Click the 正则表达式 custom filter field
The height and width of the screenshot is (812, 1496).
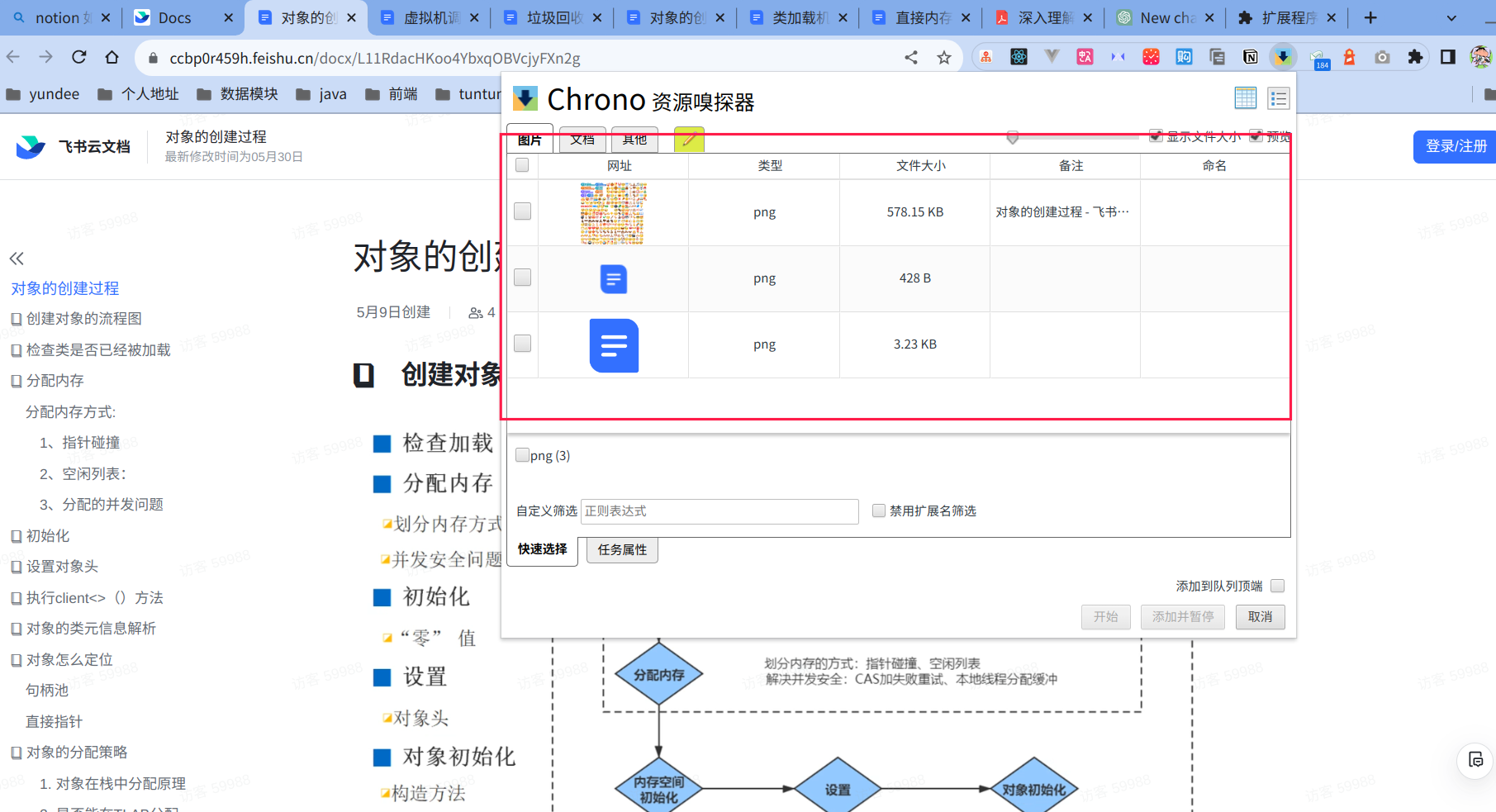click(720, 511)
